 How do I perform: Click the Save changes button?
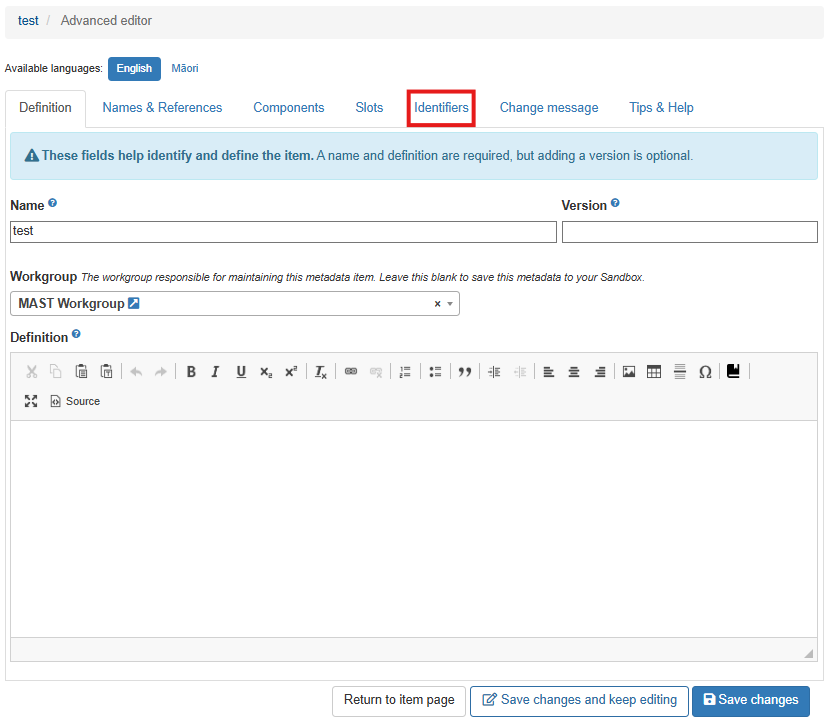point(750,700)
